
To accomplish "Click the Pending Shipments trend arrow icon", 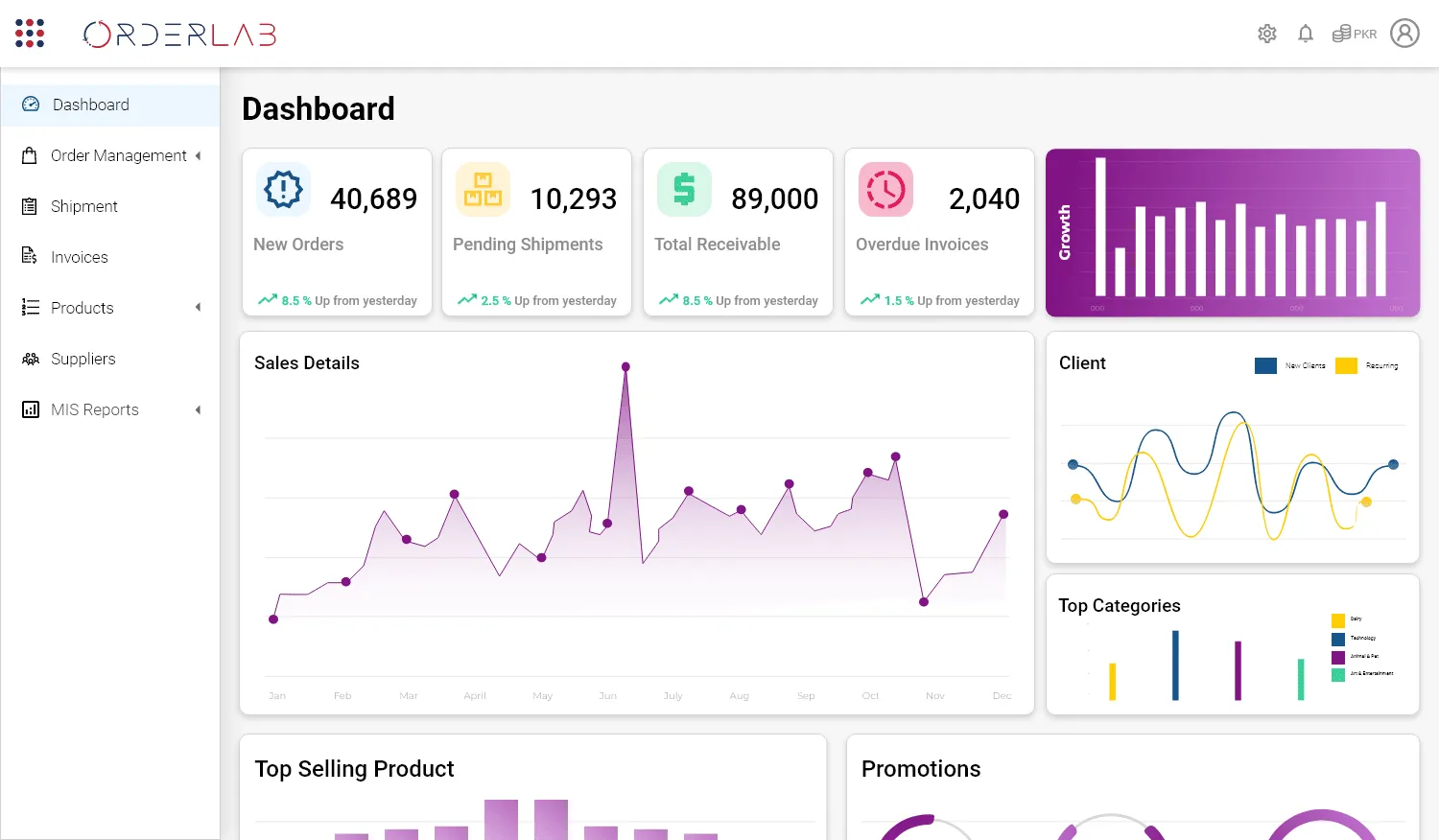I will [x=467, y=300].
